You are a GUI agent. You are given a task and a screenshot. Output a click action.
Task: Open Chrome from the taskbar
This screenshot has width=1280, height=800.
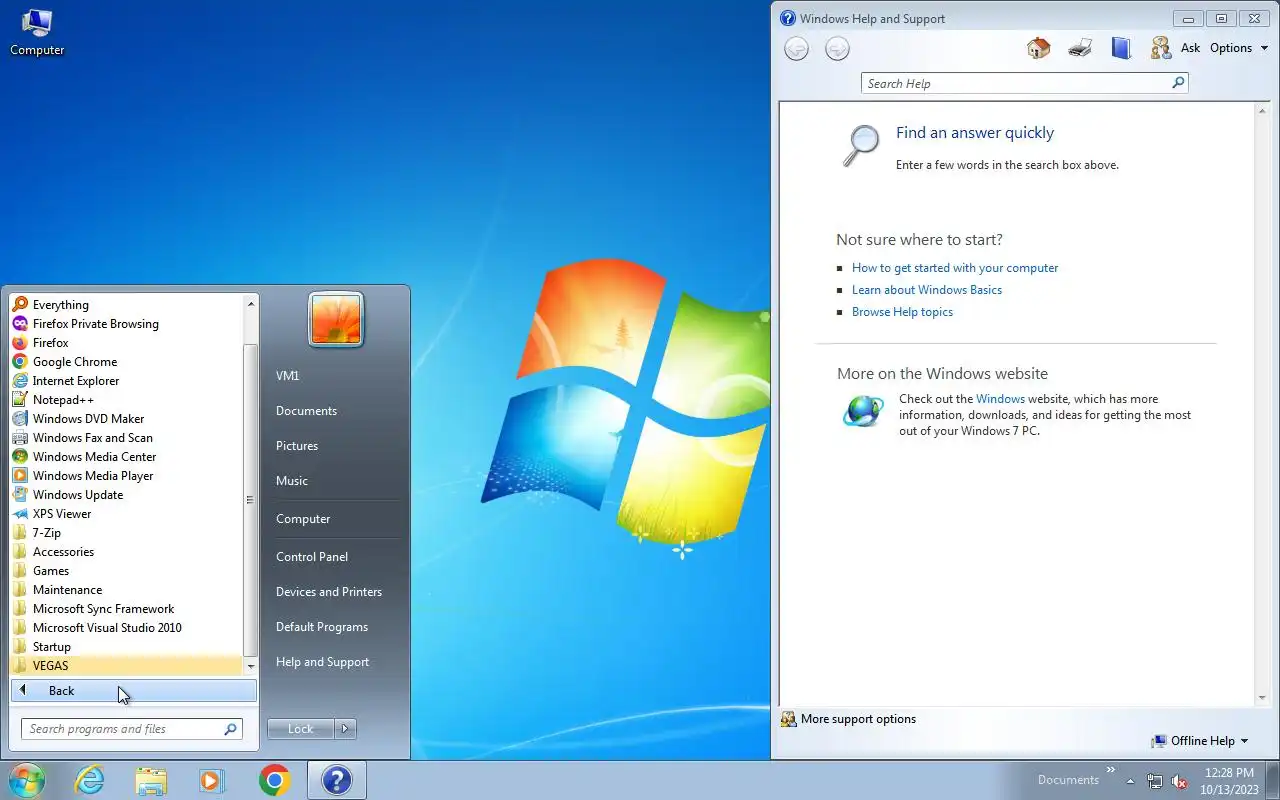275,780
